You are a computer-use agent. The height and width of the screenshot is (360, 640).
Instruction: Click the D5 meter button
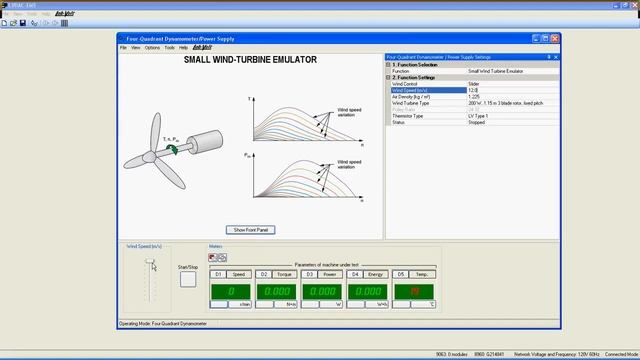coord(401,274)
